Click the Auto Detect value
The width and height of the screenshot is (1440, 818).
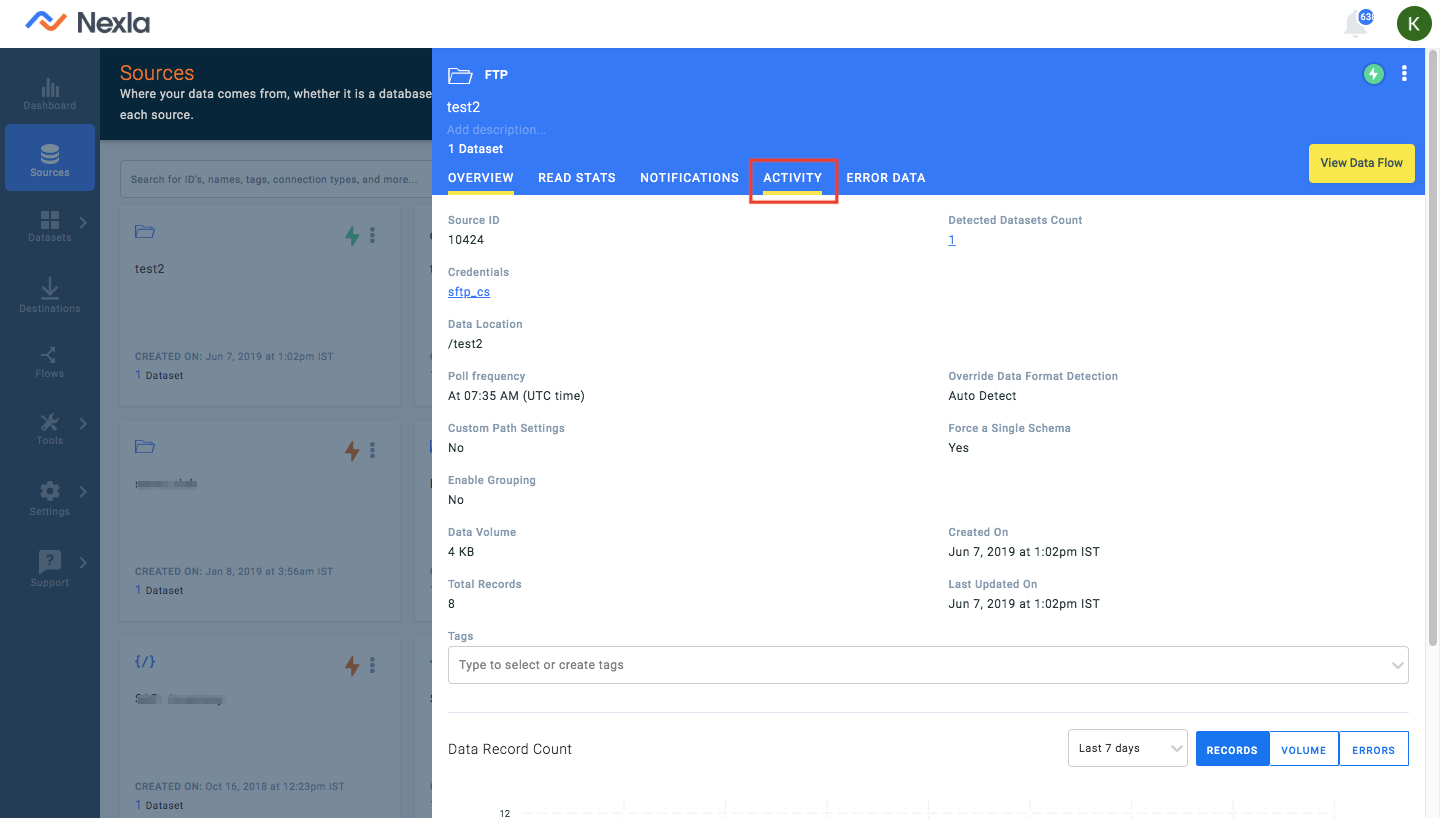pyautogui.click(x=982, y=396)
